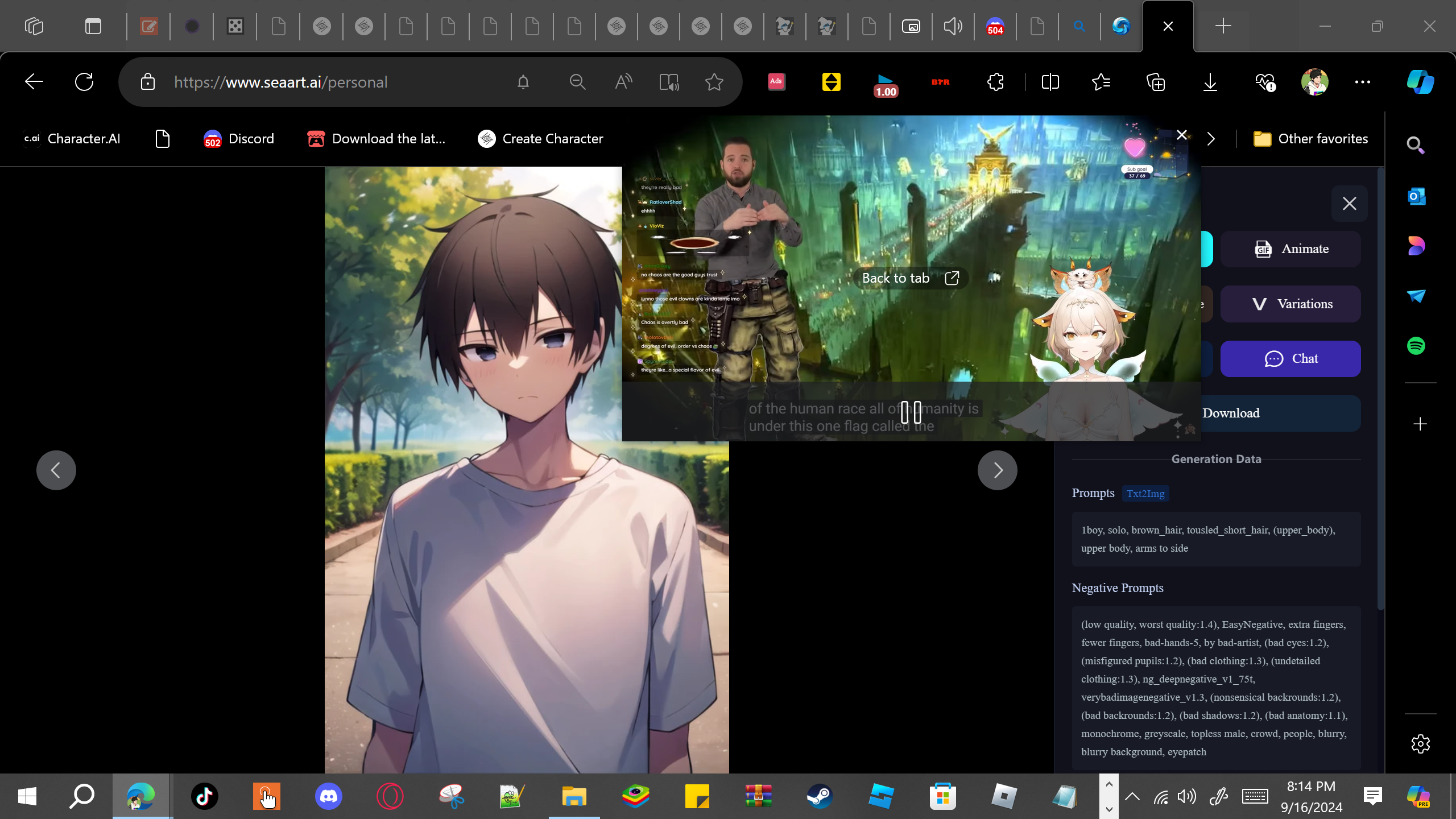Open Browser essentials heart icon
This screenshot has height=819, width=1456.
pyautogui.click(x=1265, y=82)
